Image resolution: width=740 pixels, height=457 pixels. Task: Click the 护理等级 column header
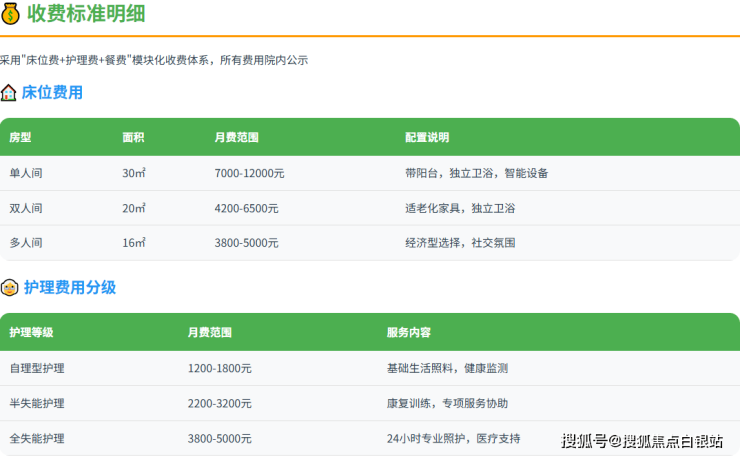coord(31,333)
